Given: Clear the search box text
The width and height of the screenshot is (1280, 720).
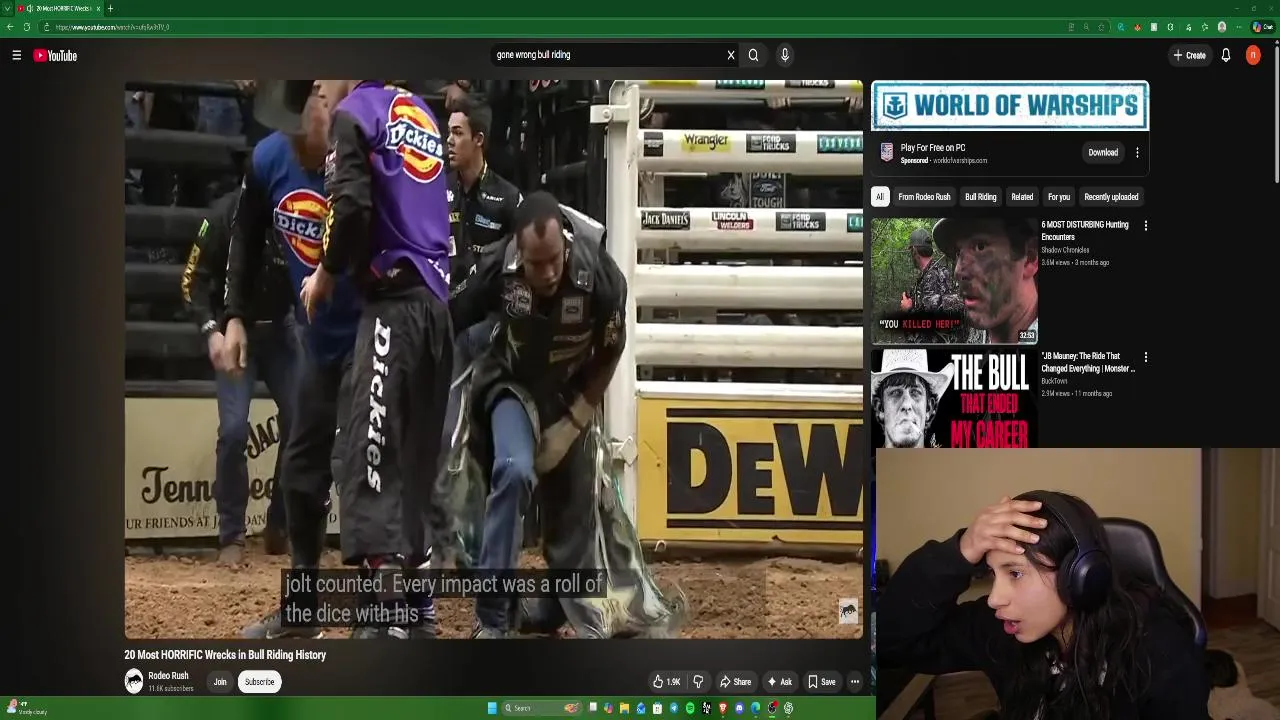Looking at the screenshot, I should point(731,55).
